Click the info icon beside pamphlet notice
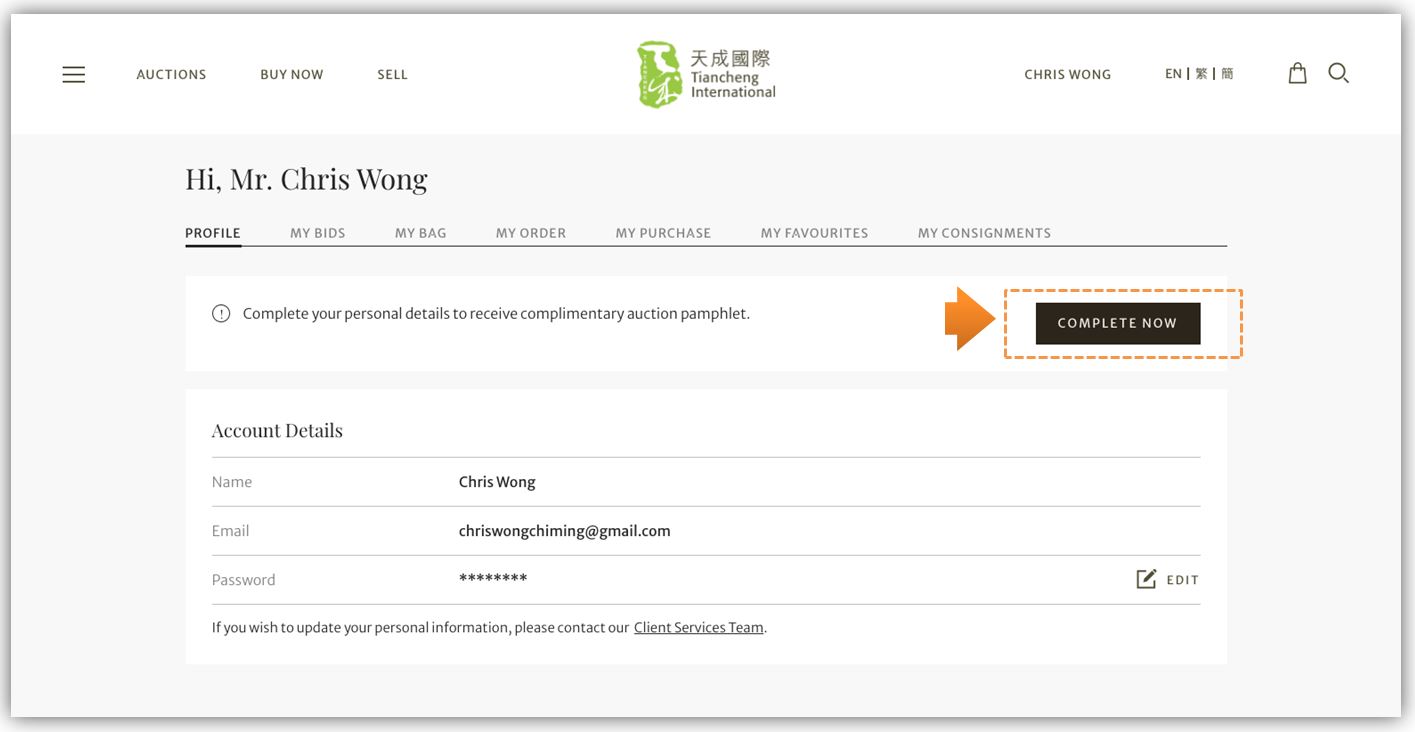Image resolution: width=1415 pixels, height=732 pixels. click(x=221, y=314)
